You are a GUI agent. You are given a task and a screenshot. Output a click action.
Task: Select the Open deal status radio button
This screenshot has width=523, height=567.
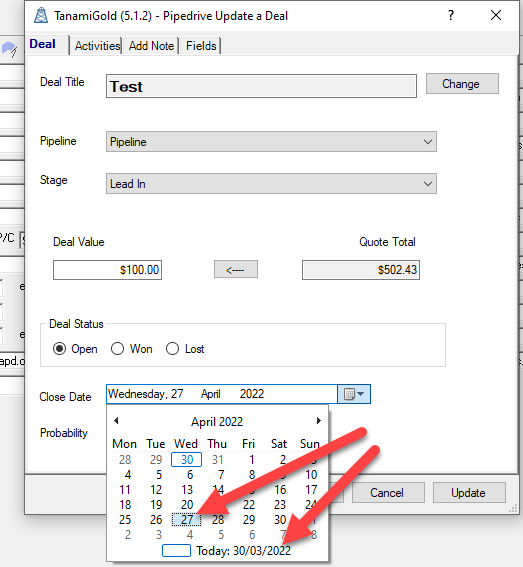(59, 349)
